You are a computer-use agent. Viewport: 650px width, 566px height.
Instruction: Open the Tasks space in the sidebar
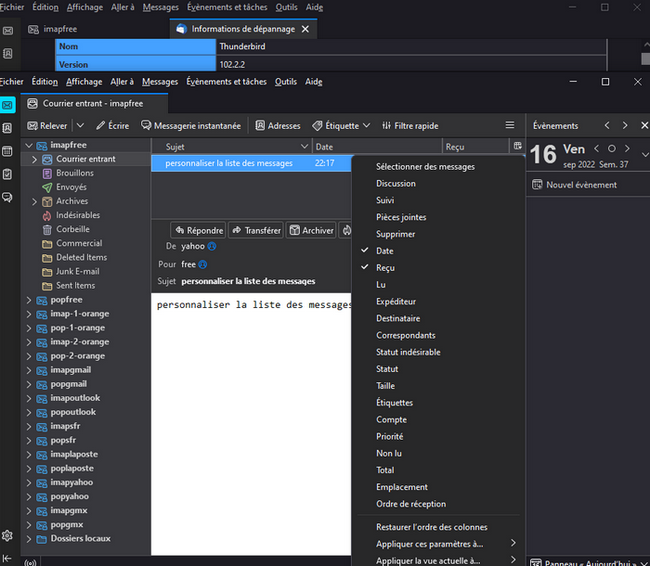pos(8,174)
